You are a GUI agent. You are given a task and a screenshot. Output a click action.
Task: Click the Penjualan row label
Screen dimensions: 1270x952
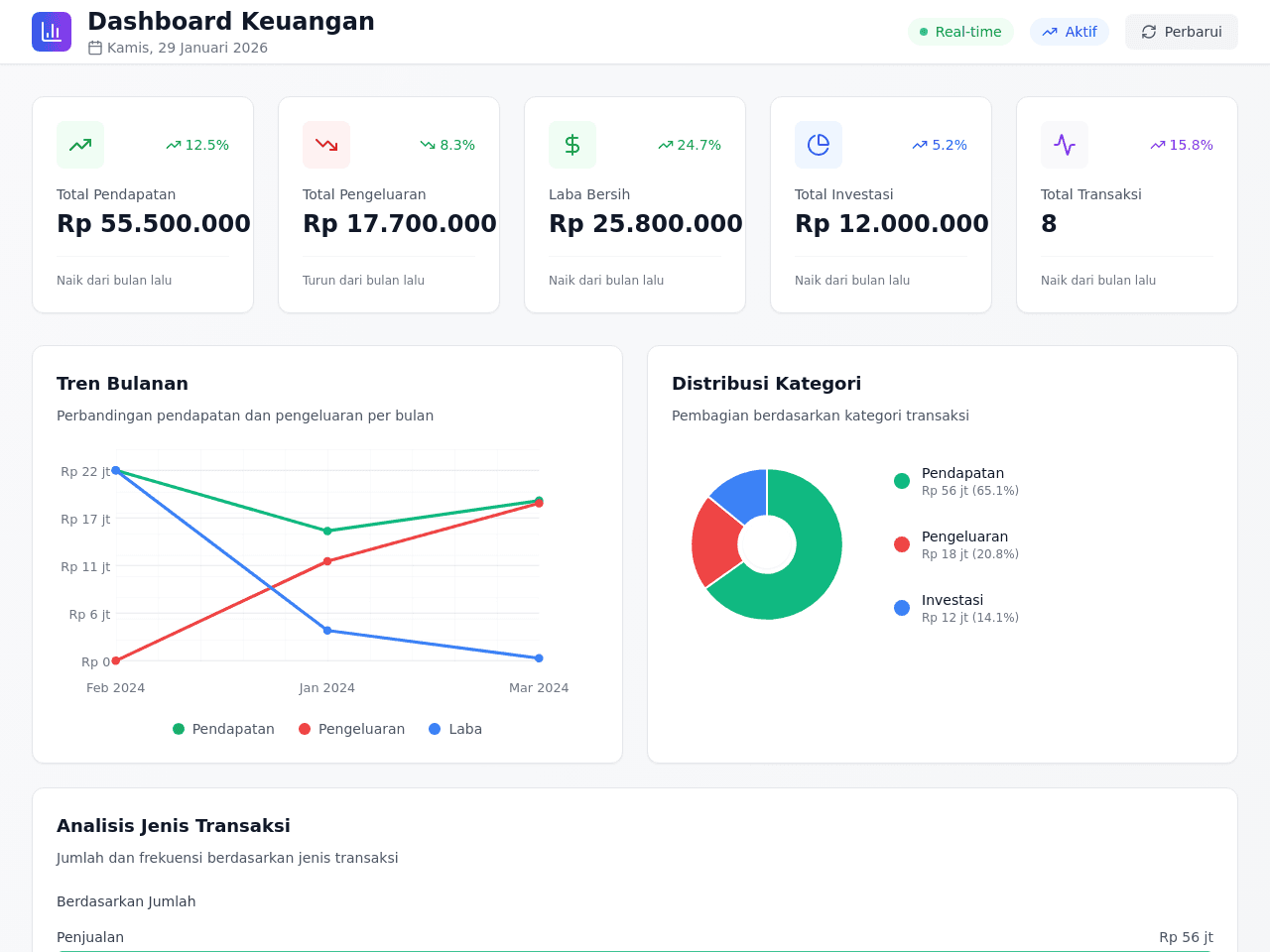pos(90,937)
